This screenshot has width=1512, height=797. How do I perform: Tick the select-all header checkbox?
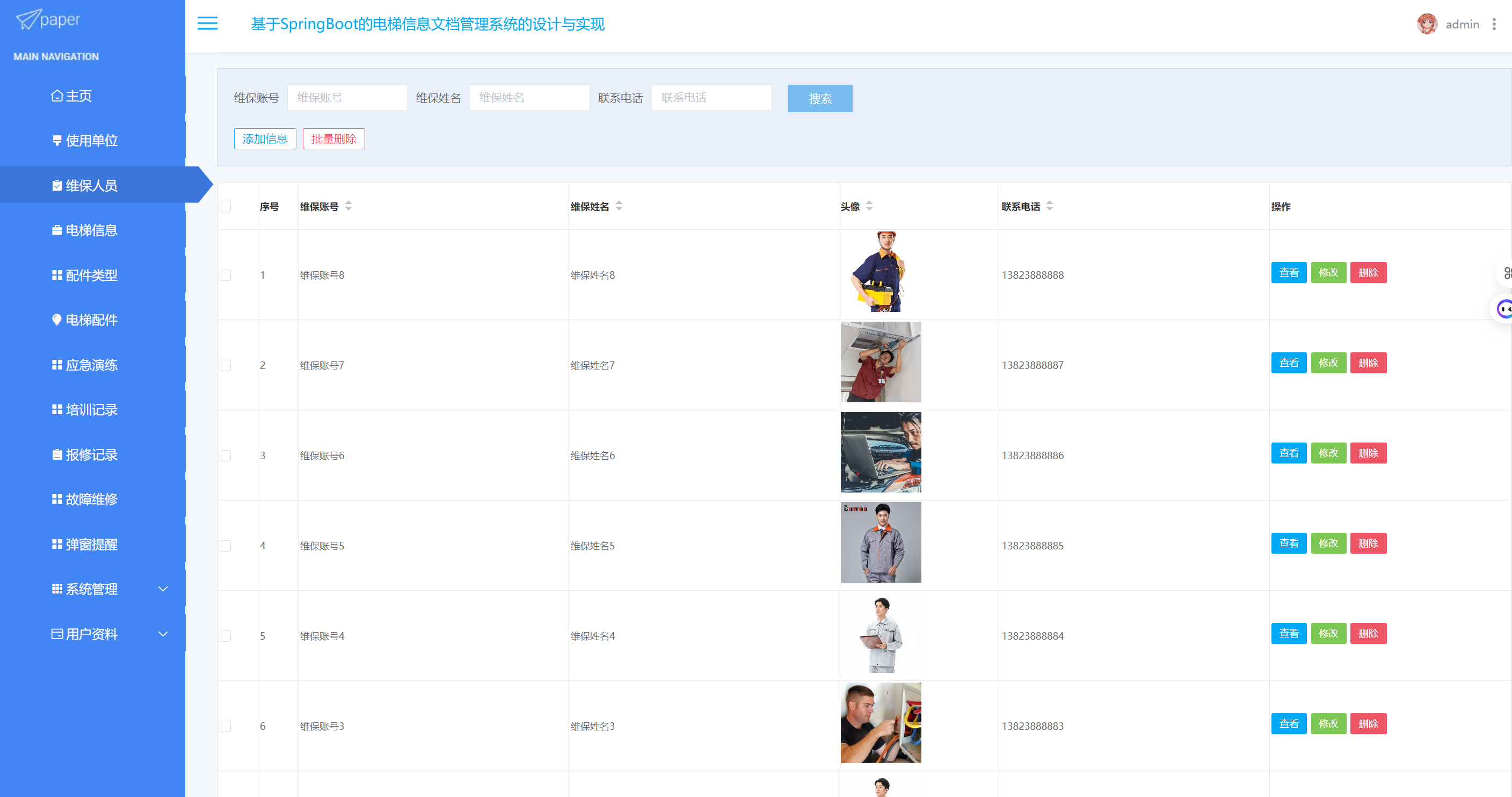(x=226, y=207)
